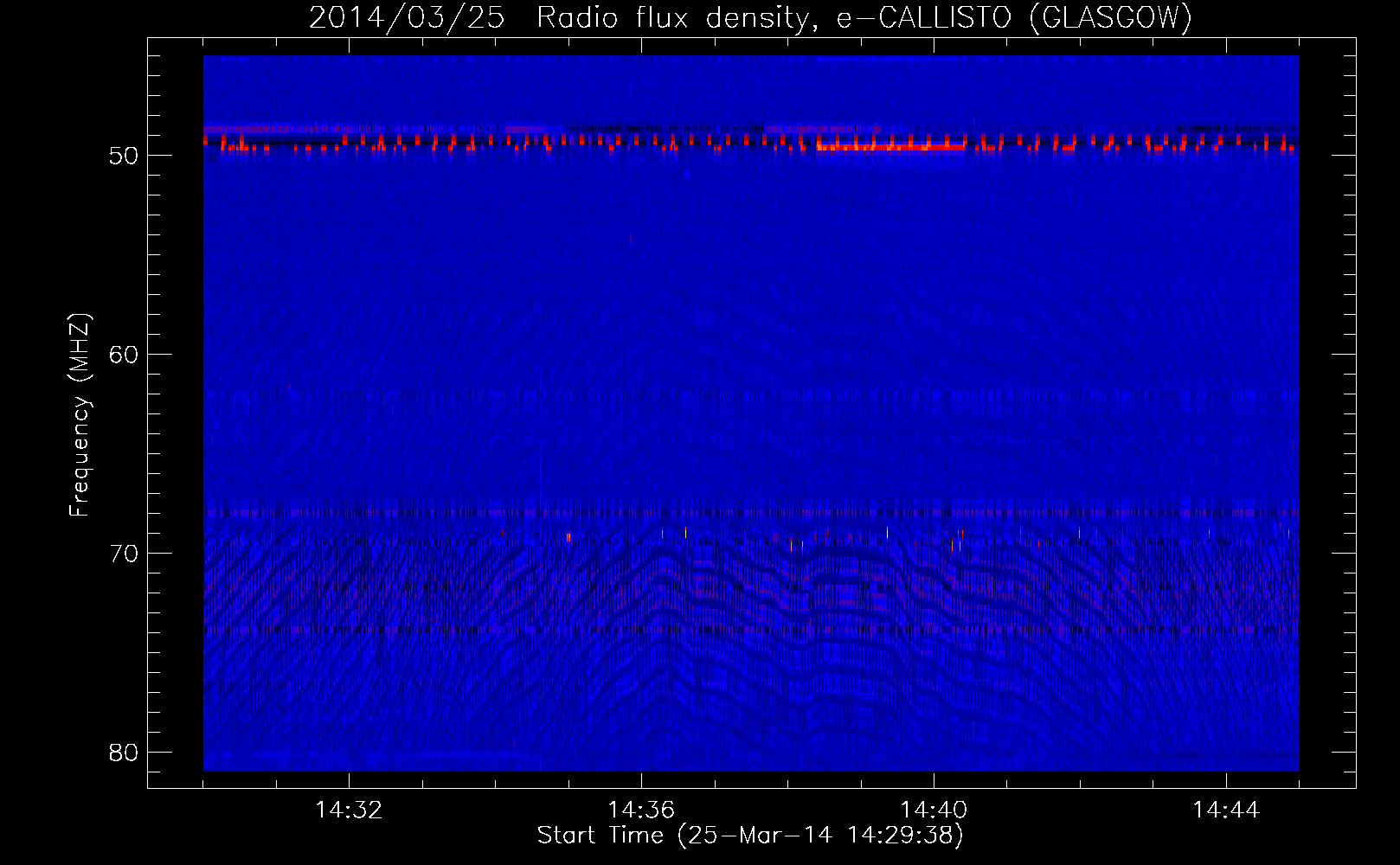
Task: Click the '50' frequency tick label
Action: click(x=125, y=156)
